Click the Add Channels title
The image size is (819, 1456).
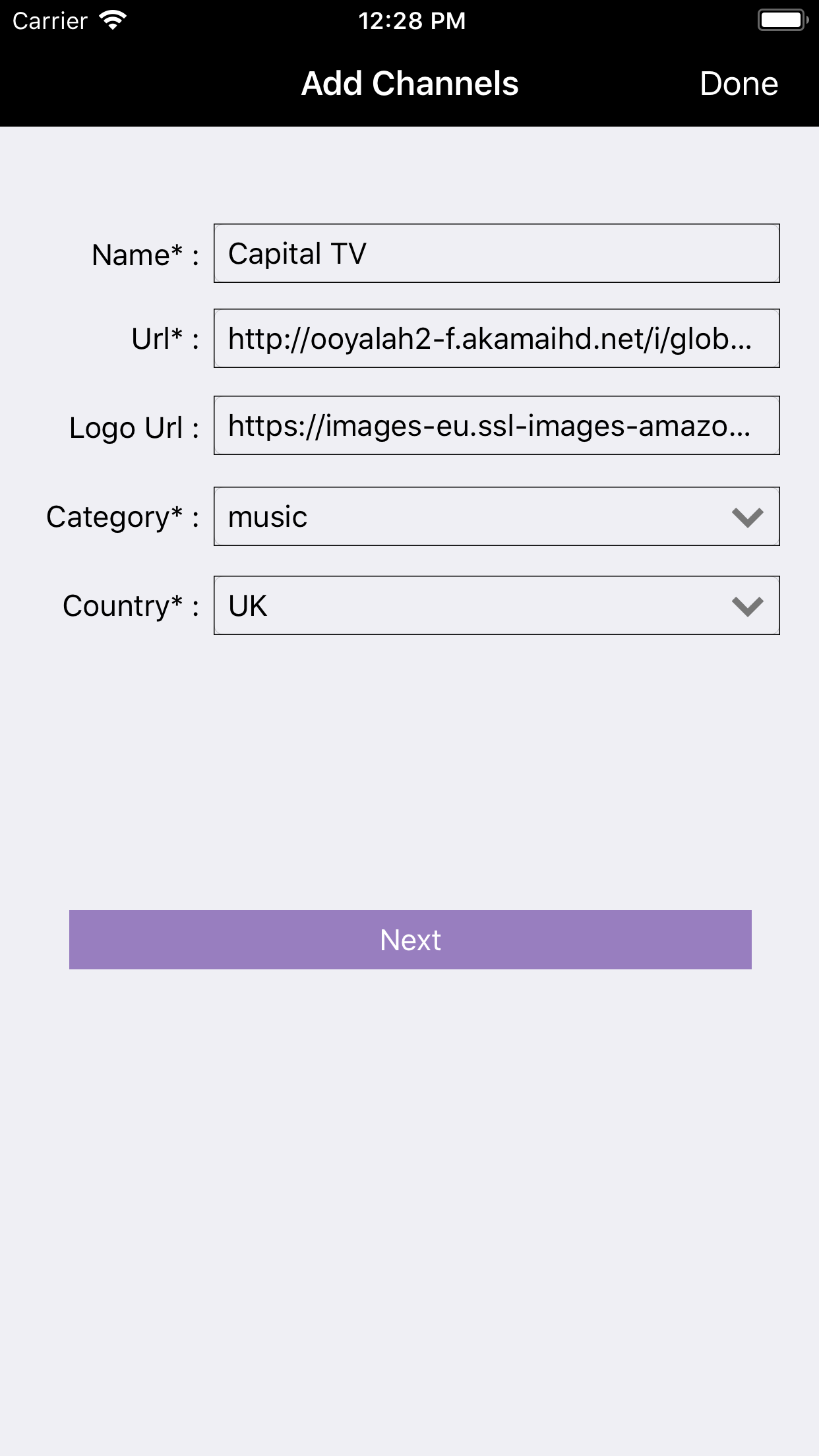click(x=409, y=84)
